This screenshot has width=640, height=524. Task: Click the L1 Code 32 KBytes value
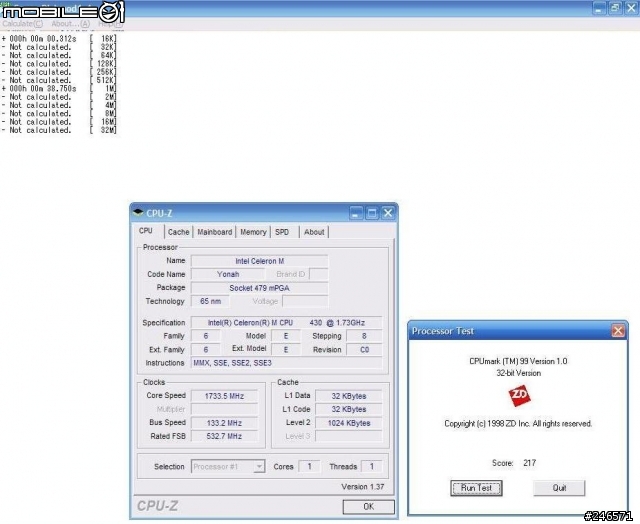pos(349,409)
